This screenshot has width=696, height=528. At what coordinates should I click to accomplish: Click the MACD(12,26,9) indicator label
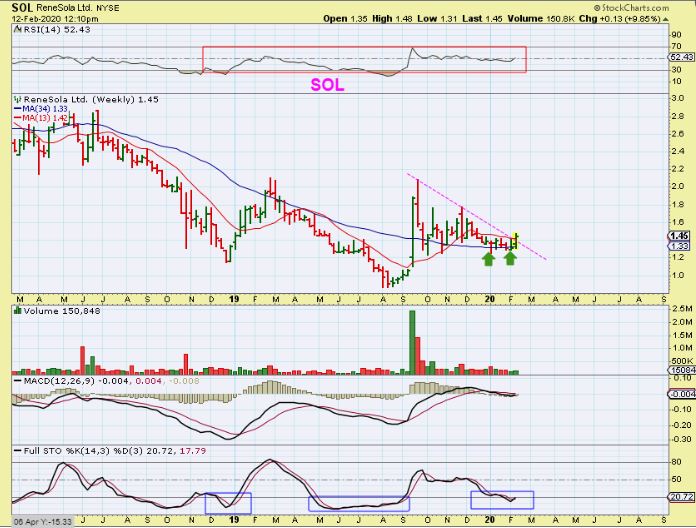tap(59, 381)
